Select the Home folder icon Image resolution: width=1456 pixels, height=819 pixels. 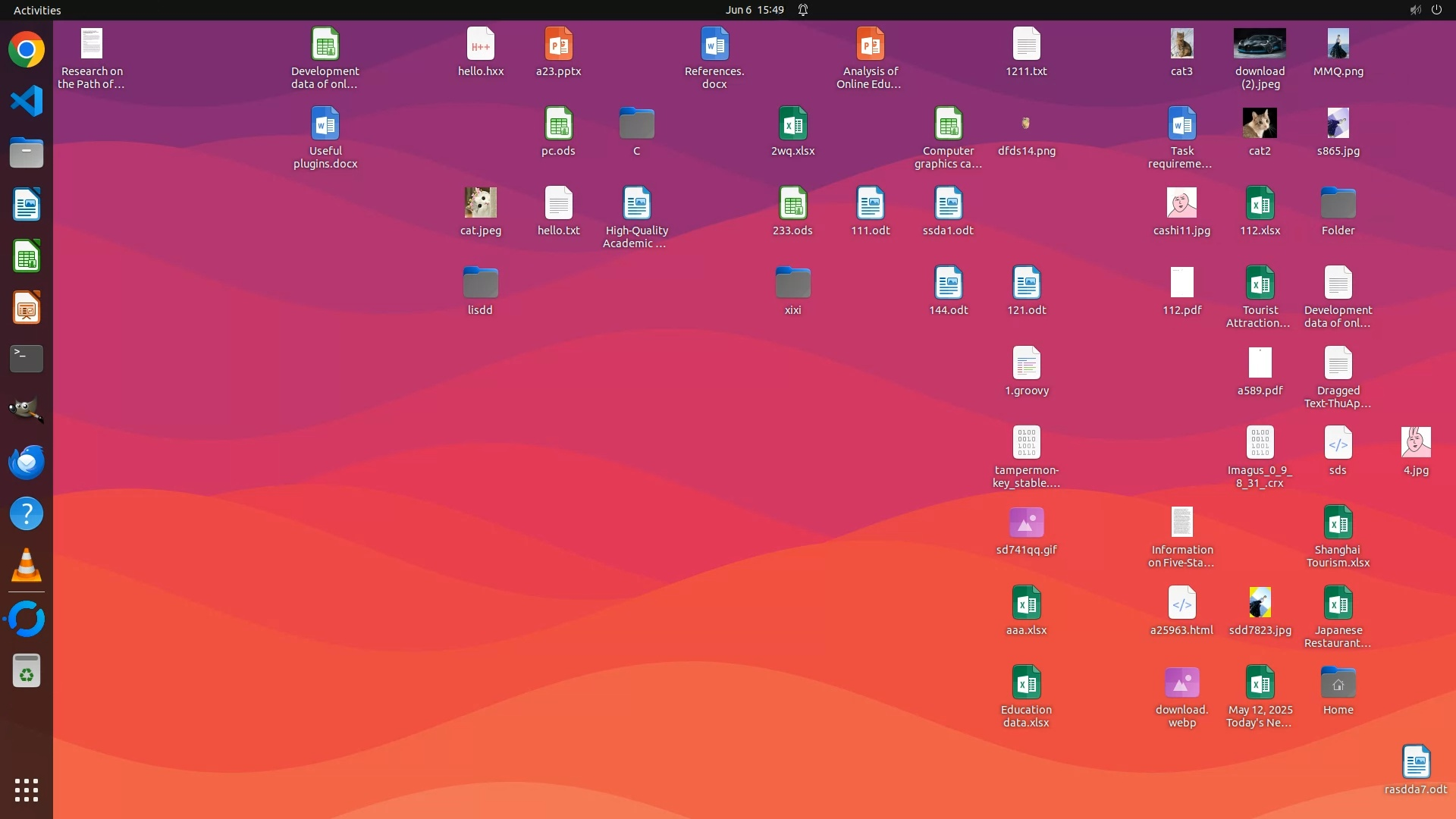pos(1338,684)
